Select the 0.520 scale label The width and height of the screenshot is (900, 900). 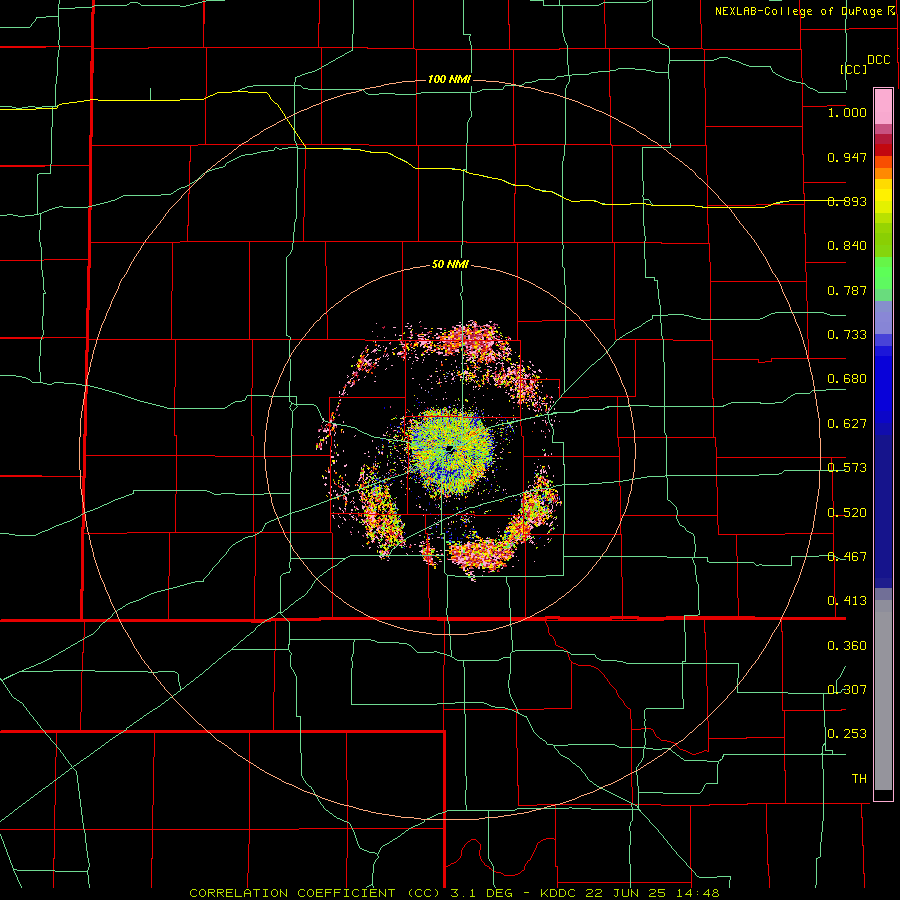pos(847,513)
